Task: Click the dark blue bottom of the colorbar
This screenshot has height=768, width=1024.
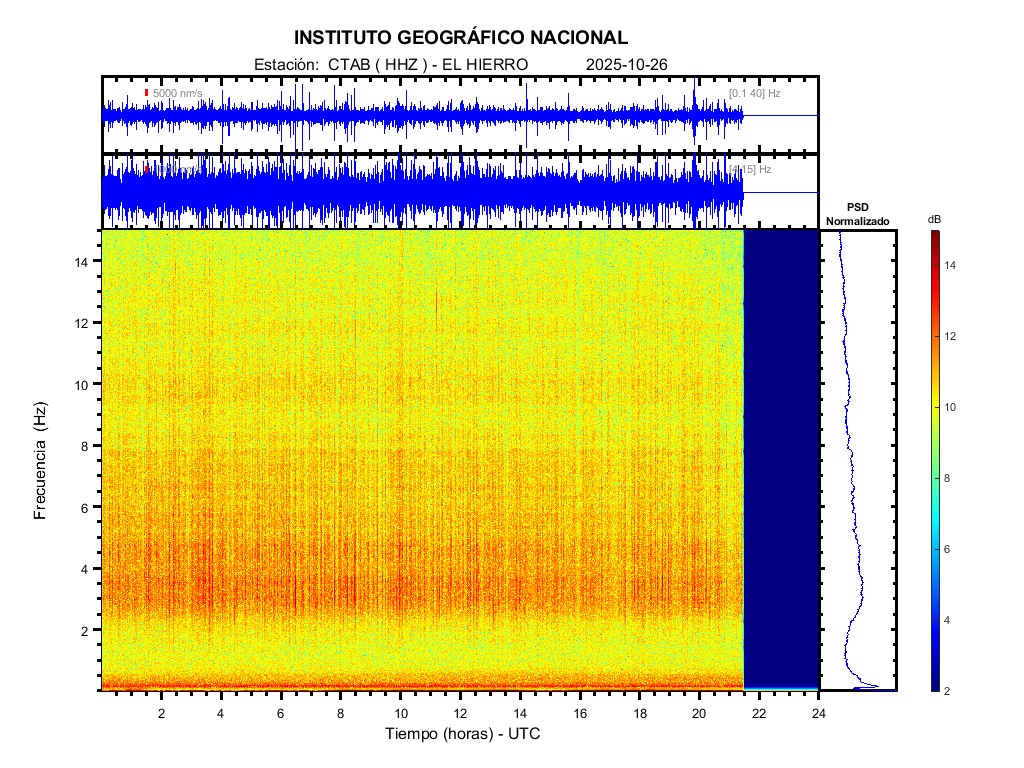Action: coord(934,685)
